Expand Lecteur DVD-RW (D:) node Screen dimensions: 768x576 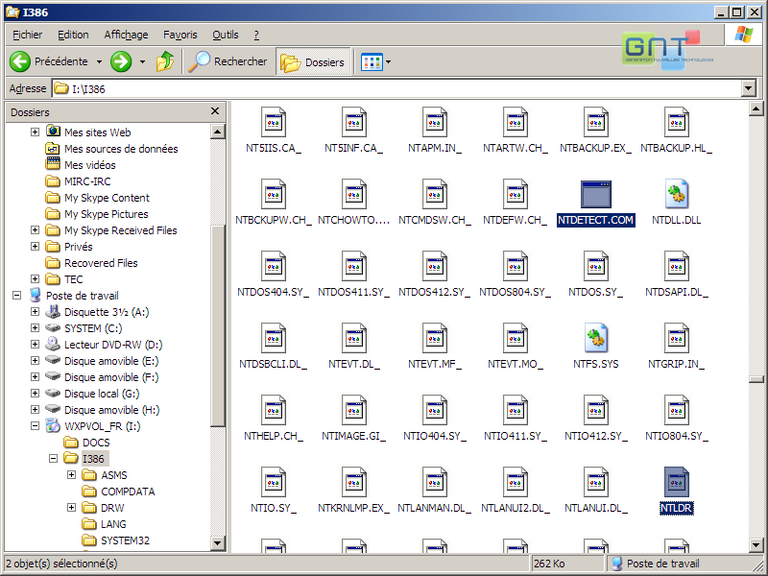click(35, 344)
